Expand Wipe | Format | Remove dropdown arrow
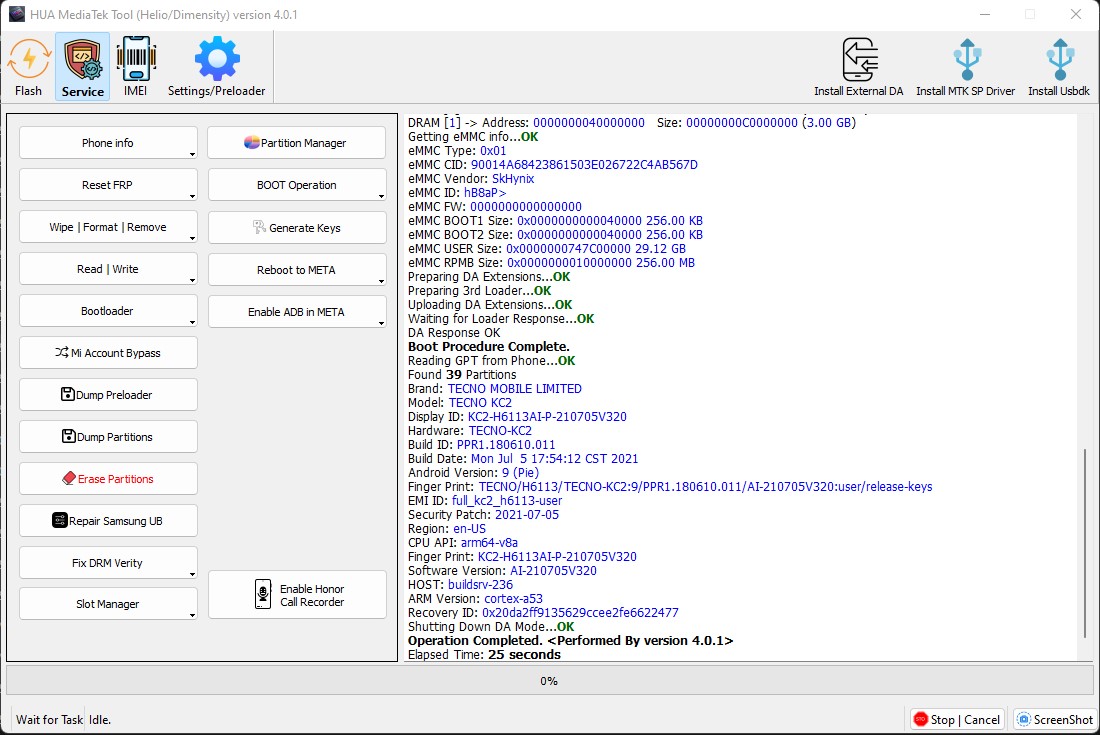This screenshot has width=1100, height=735. coord(192,238)
